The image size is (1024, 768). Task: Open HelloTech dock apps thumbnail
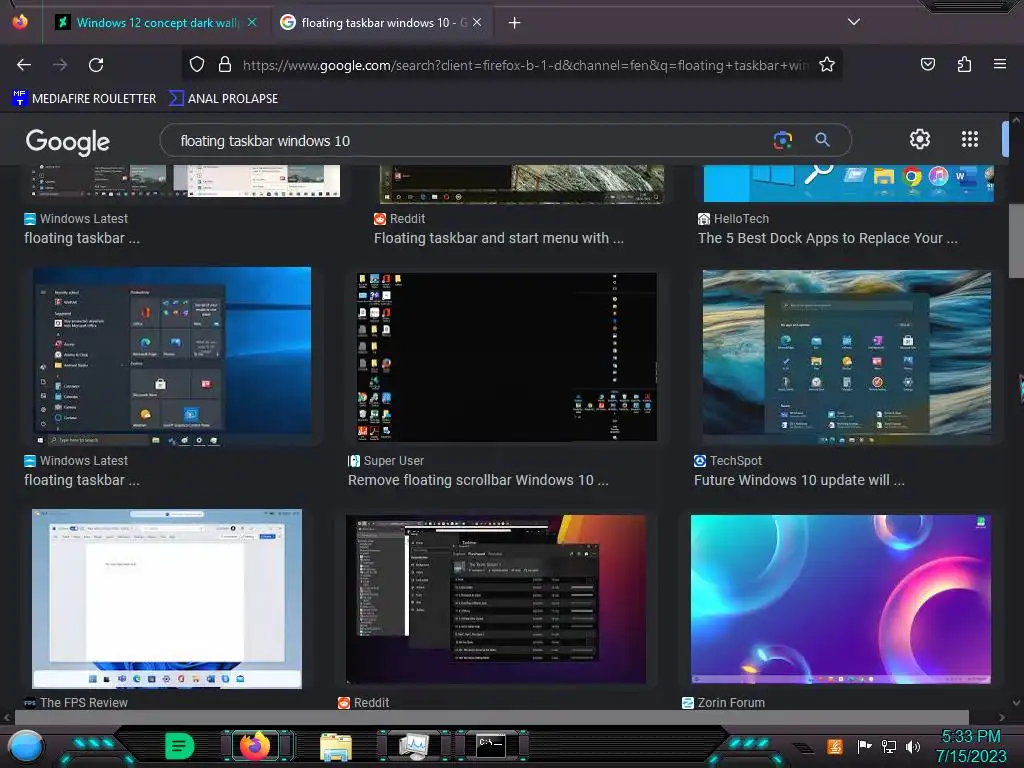[848, 184]
